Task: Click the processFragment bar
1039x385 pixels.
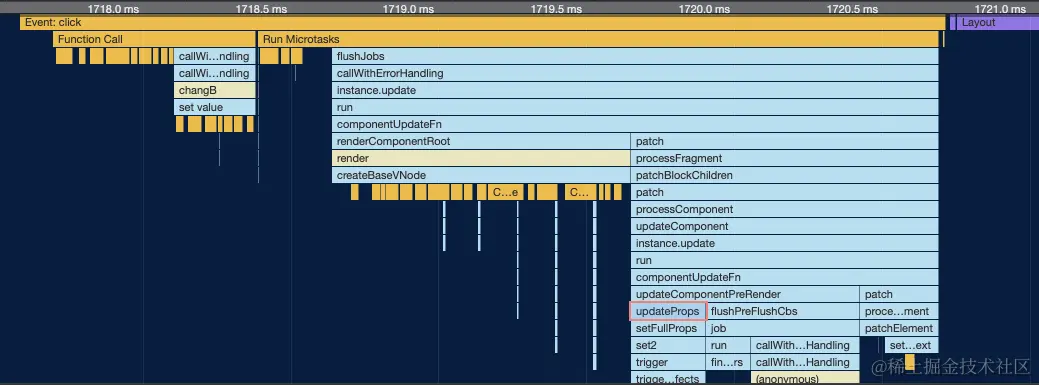Action: [785, 159]
